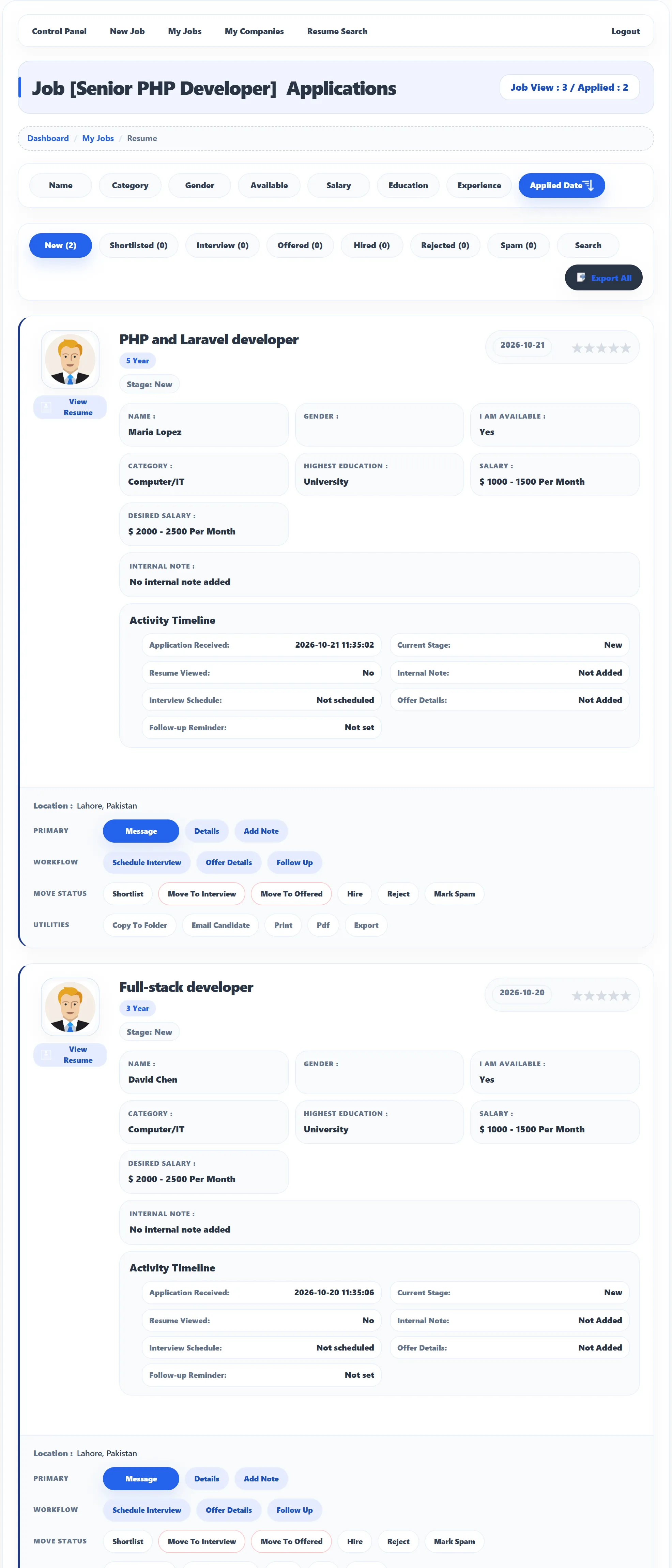Switch to Offered (0) tab
672x1568 pixels.
point(300,245)
